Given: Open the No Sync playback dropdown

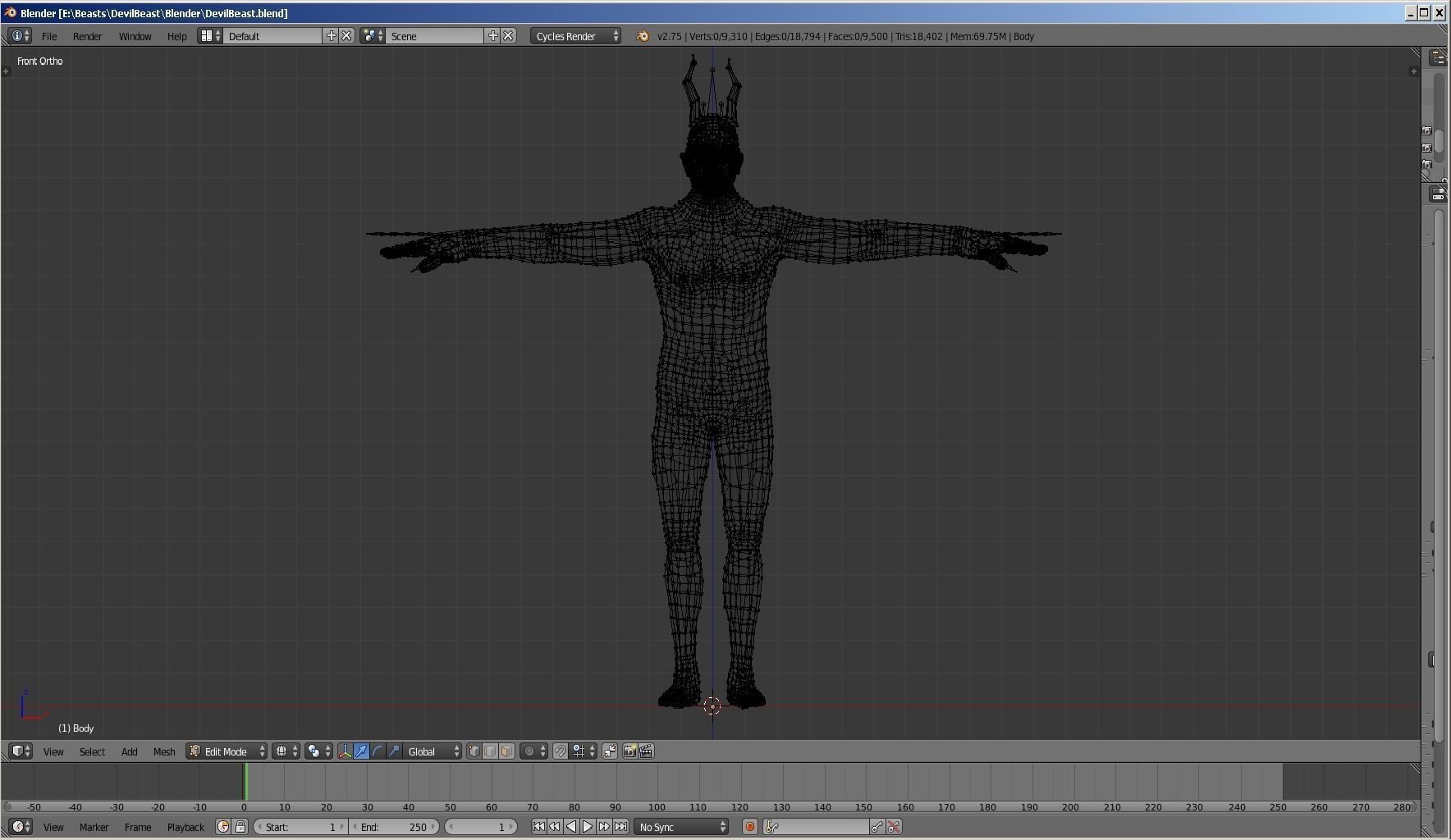Looking at the screenshot, I should point(681,827).
